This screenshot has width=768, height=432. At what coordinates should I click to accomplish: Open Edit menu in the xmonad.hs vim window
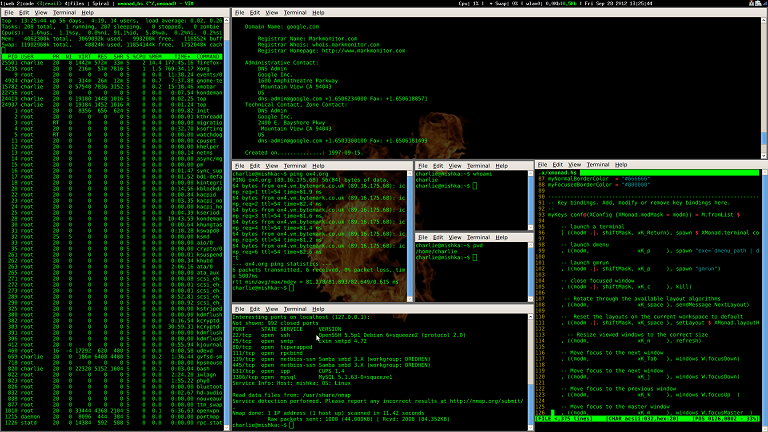[557, 165]
